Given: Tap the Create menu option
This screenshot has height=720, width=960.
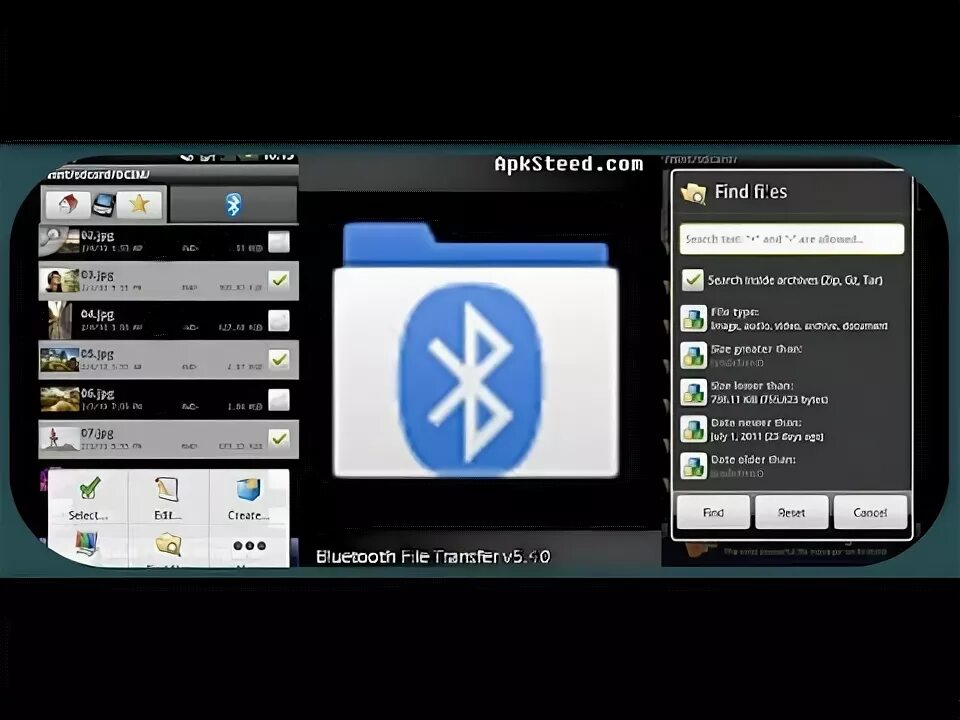Looking at the screenshot, I should pos(249,497).
